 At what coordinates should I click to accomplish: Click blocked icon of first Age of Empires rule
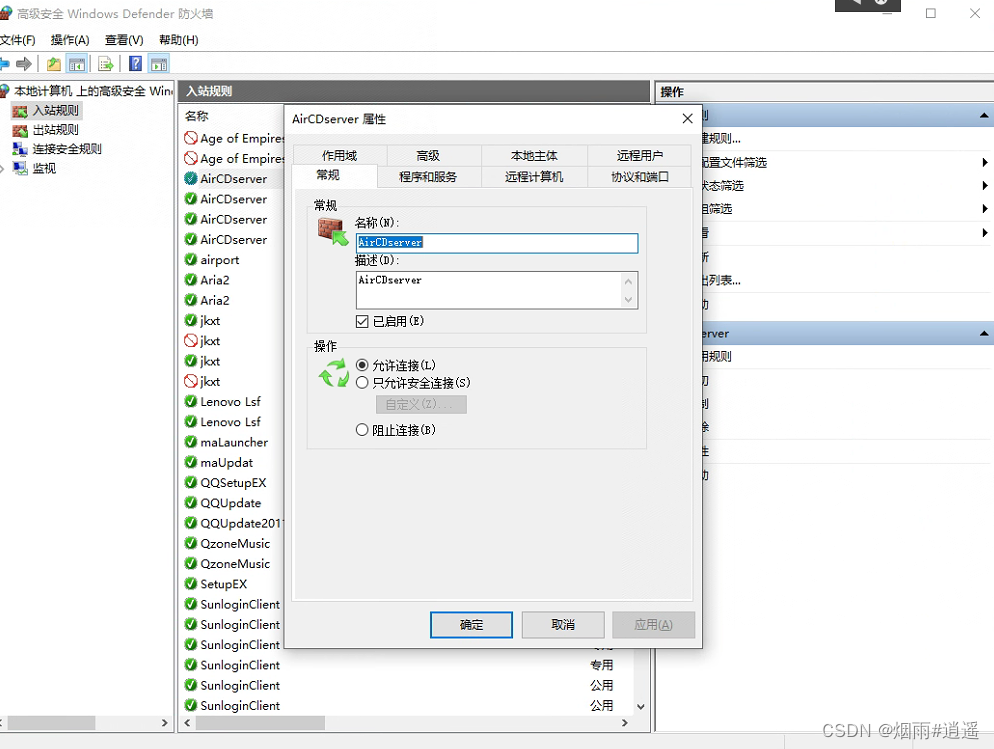point(191,138)
